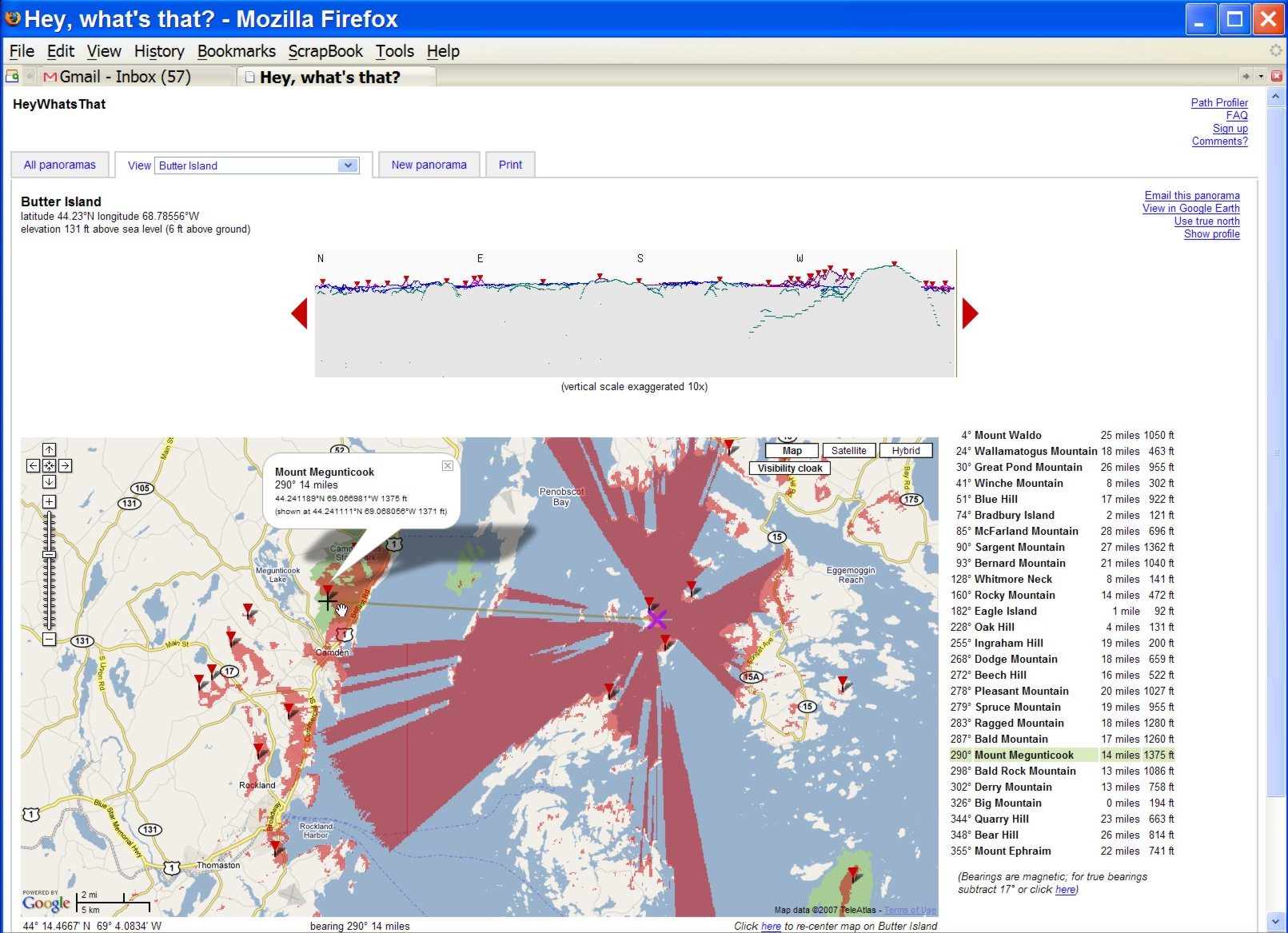
Task: Switch to Map view
Action: click(792, 451)
